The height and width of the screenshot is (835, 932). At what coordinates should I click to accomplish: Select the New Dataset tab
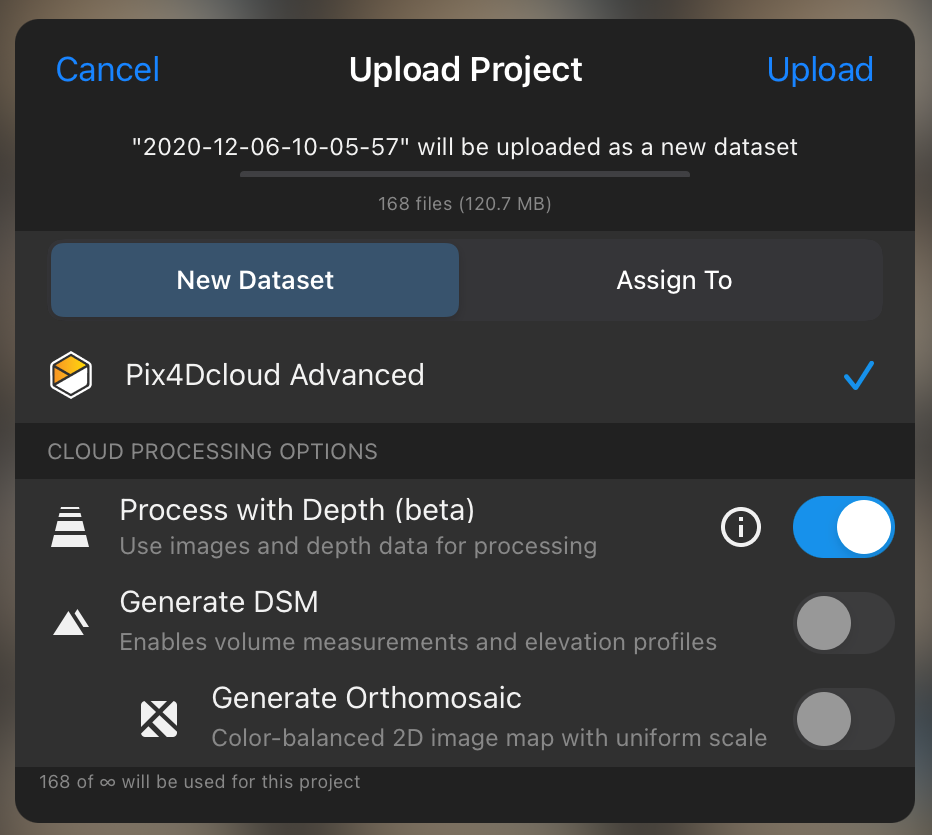point(255,280)
